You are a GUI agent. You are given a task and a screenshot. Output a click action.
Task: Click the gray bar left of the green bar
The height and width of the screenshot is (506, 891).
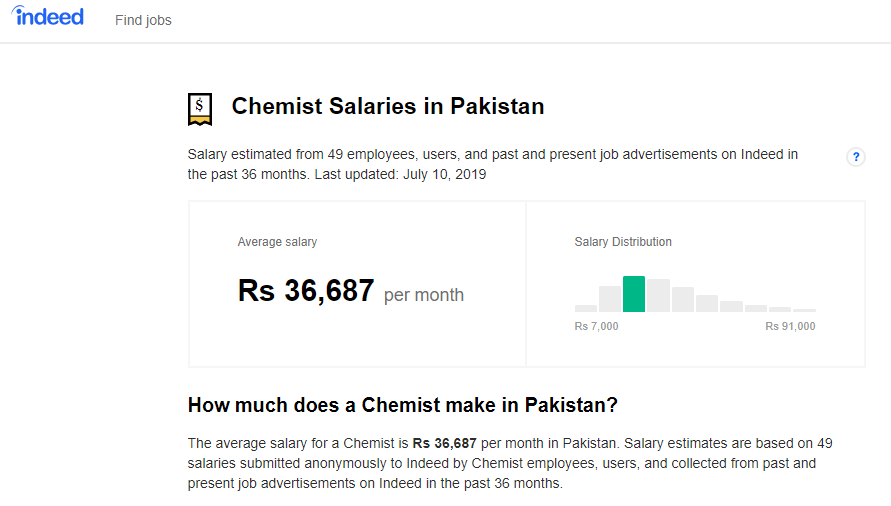[610, 299]
